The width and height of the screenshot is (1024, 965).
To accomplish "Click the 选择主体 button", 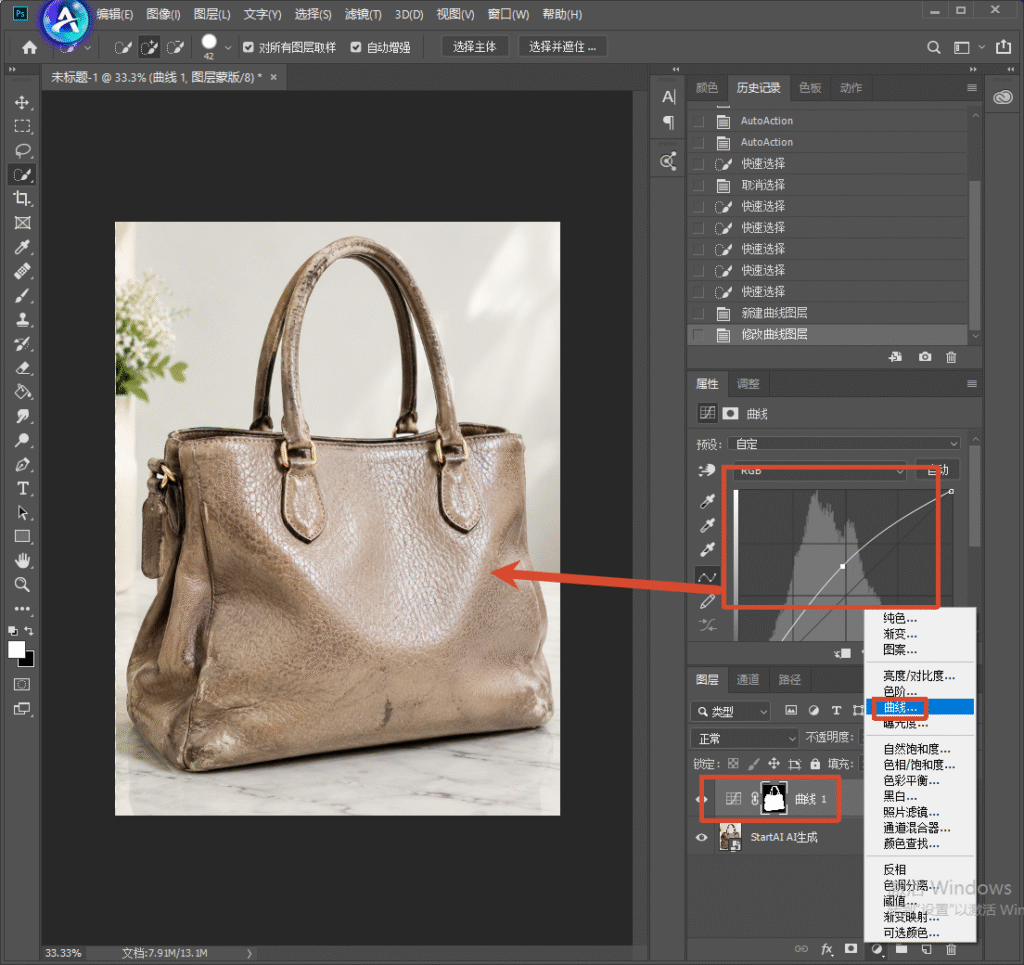I will (x=475, y=47).
